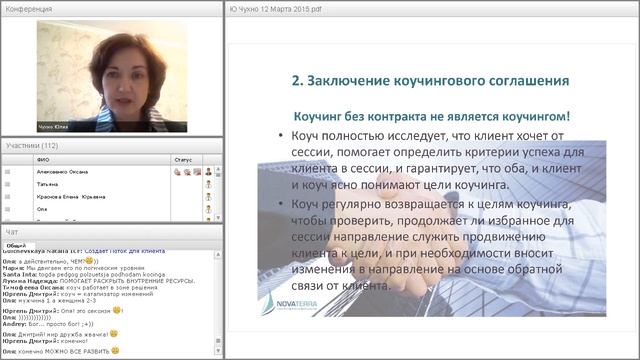Click Andrey's chat message
Screen dimensions: 640x360
tap(48, 324)
